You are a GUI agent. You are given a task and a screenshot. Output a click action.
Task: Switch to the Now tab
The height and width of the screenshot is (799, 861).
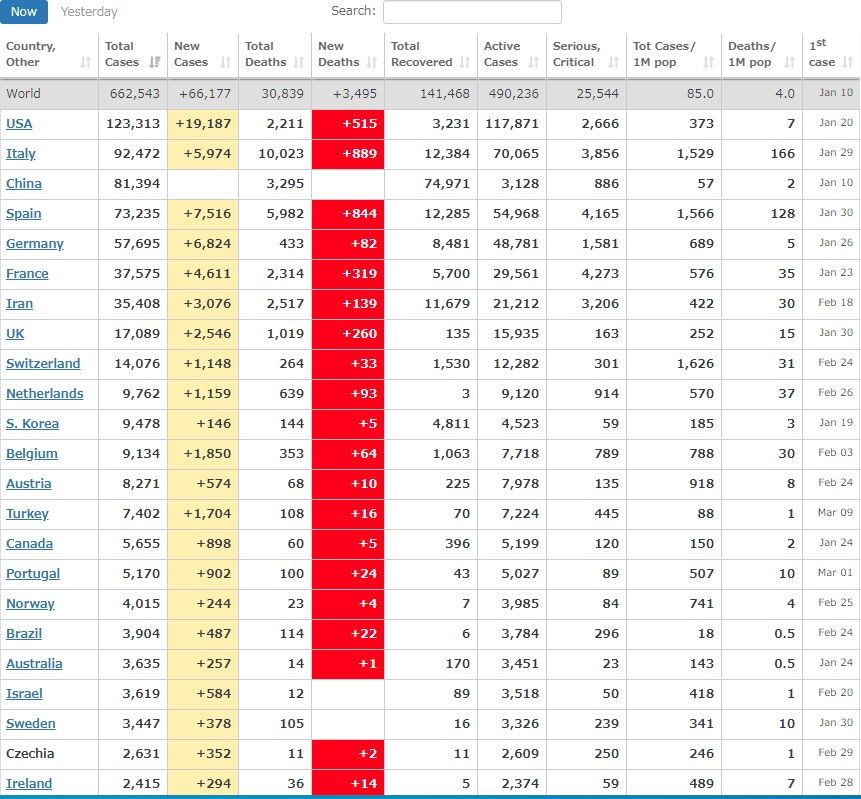point(24,12)
